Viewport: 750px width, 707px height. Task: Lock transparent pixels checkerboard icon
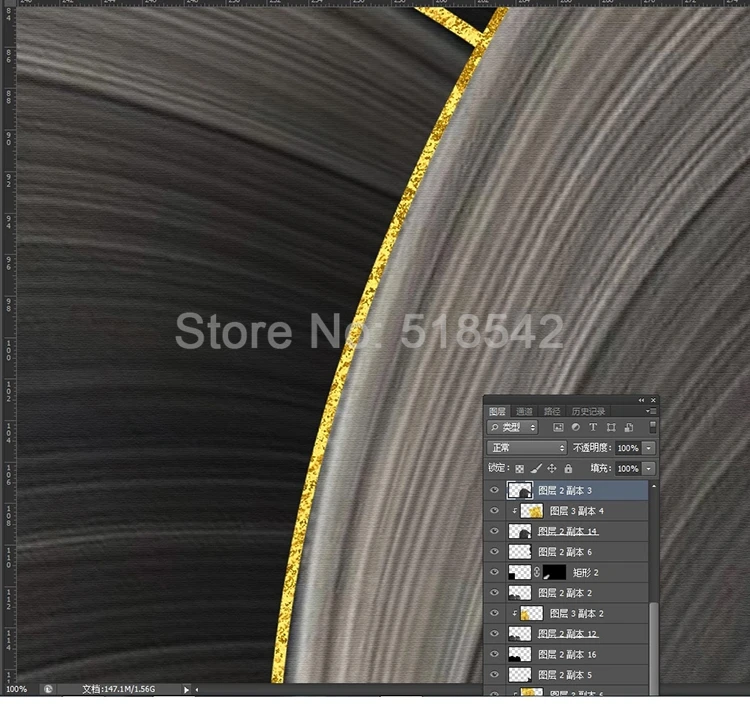[520, 468]
